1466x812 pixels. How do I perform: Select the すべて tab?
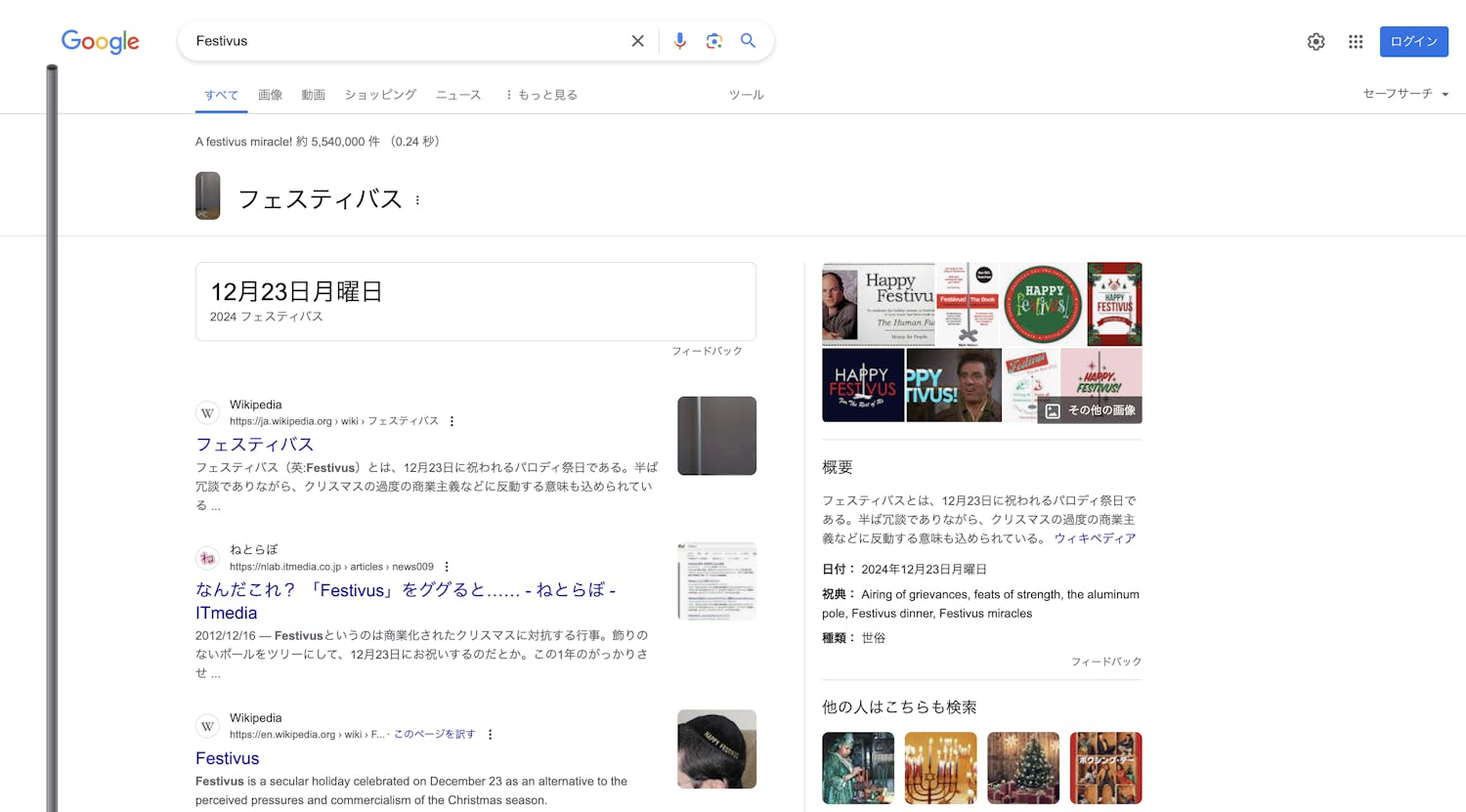(x=221, y=95)
